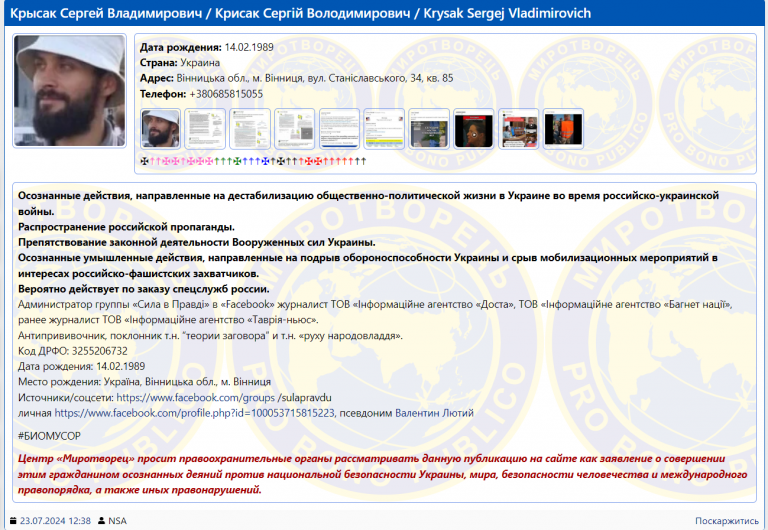Open the fifth gallery thumbnail with blue footer
This screenshot has width=768, height=530.
[x=339, y=129]
